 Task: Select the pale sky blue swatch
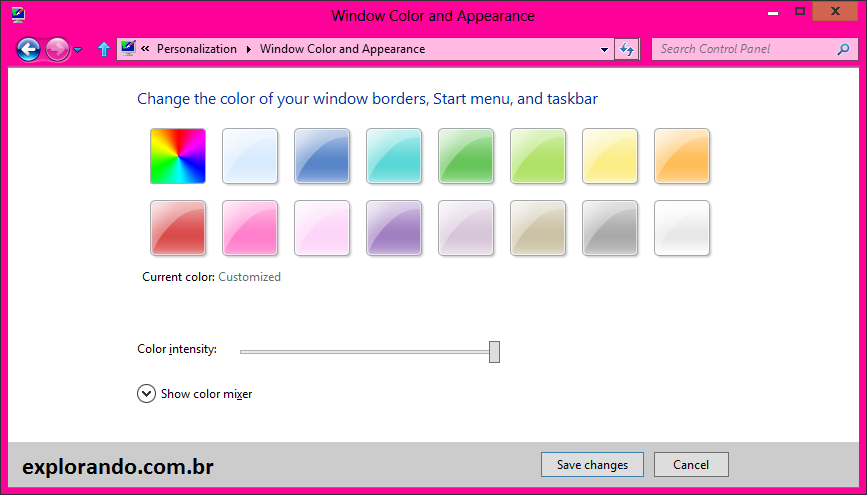(x=250, y=156)
